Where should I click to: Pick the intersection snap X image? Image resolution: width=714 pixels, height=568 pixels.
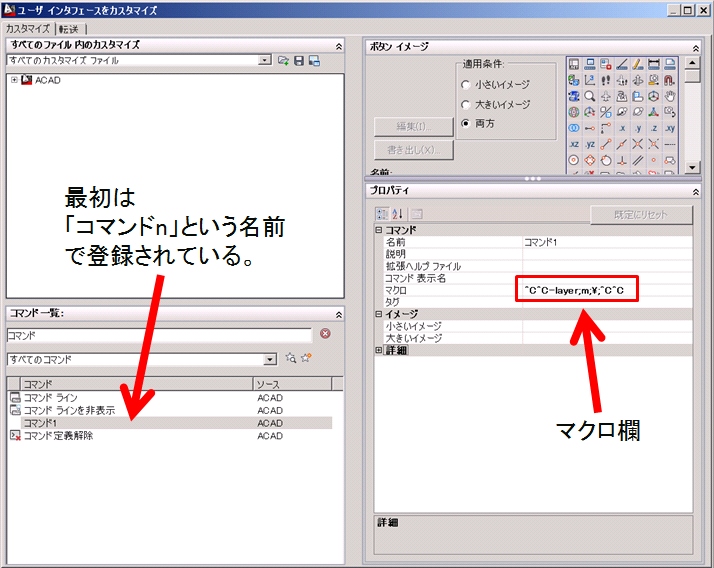638,144
